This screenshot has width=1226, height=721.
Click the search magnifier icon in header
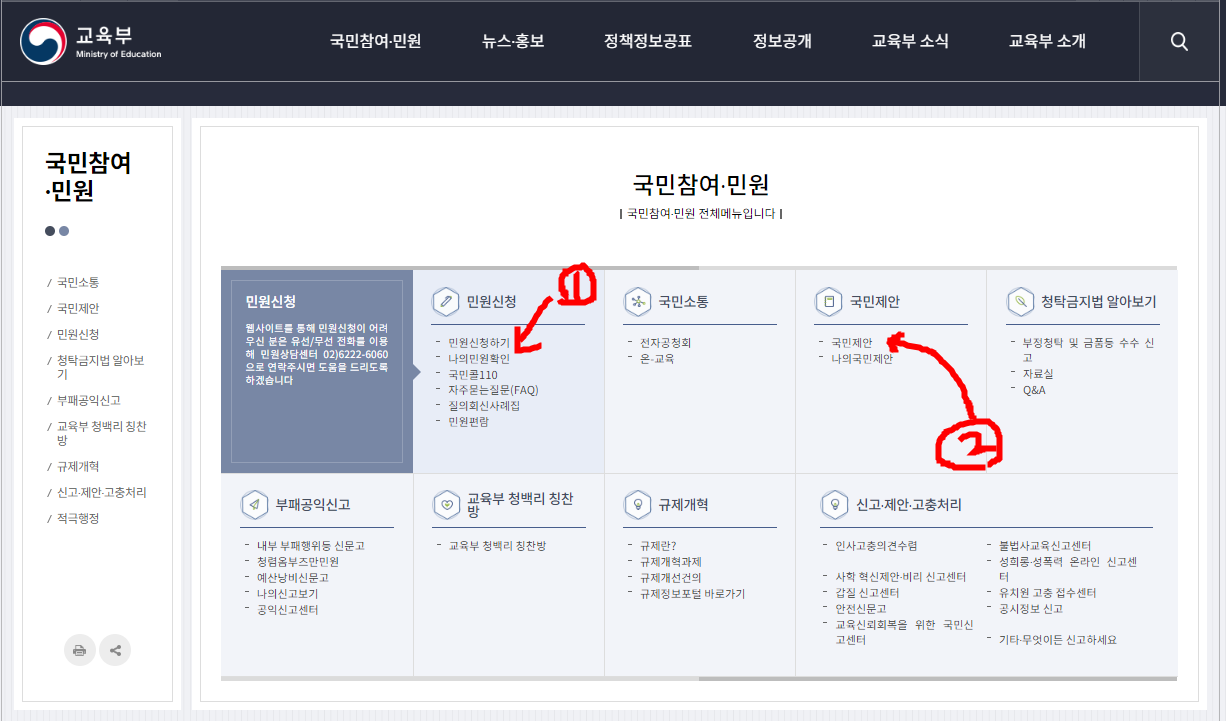point(1179,41)
